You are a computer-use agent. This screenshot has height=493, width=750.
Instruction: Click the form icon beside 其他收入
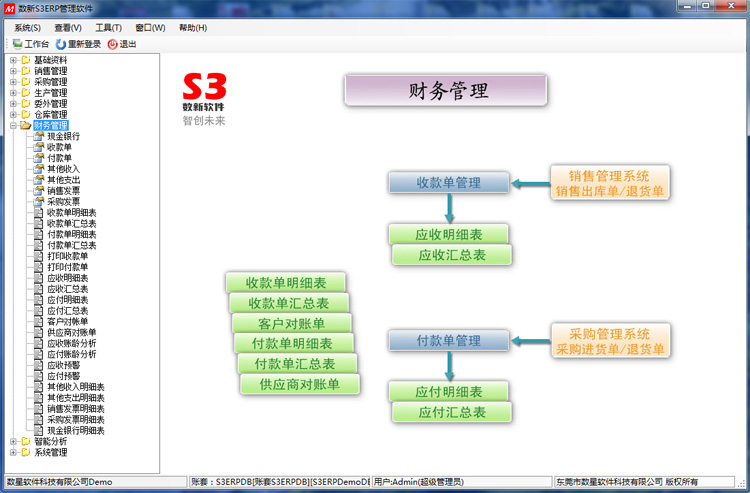pyautogui.click(x=39, y=169)
